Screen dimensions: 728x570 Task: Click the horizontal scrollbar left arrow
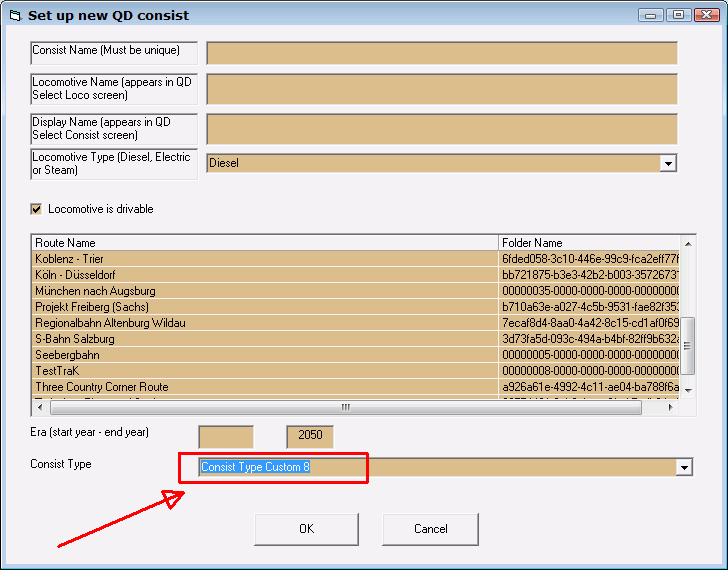click(x=40, y=408)
